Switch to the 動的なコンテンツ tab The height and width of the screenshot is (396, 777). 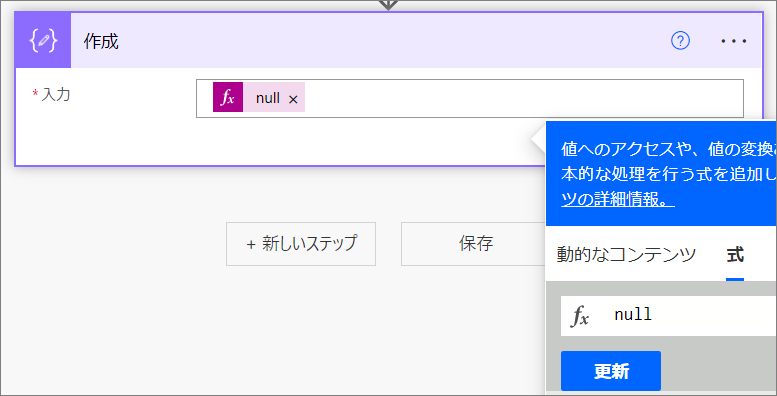626,255
